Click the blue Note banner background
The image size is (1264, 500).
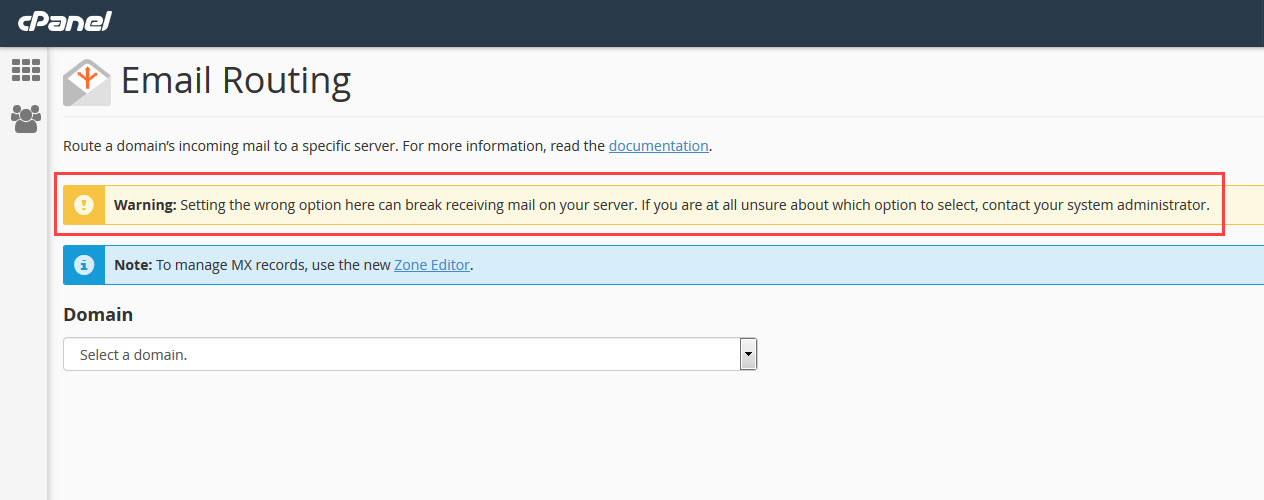[850, 265]
